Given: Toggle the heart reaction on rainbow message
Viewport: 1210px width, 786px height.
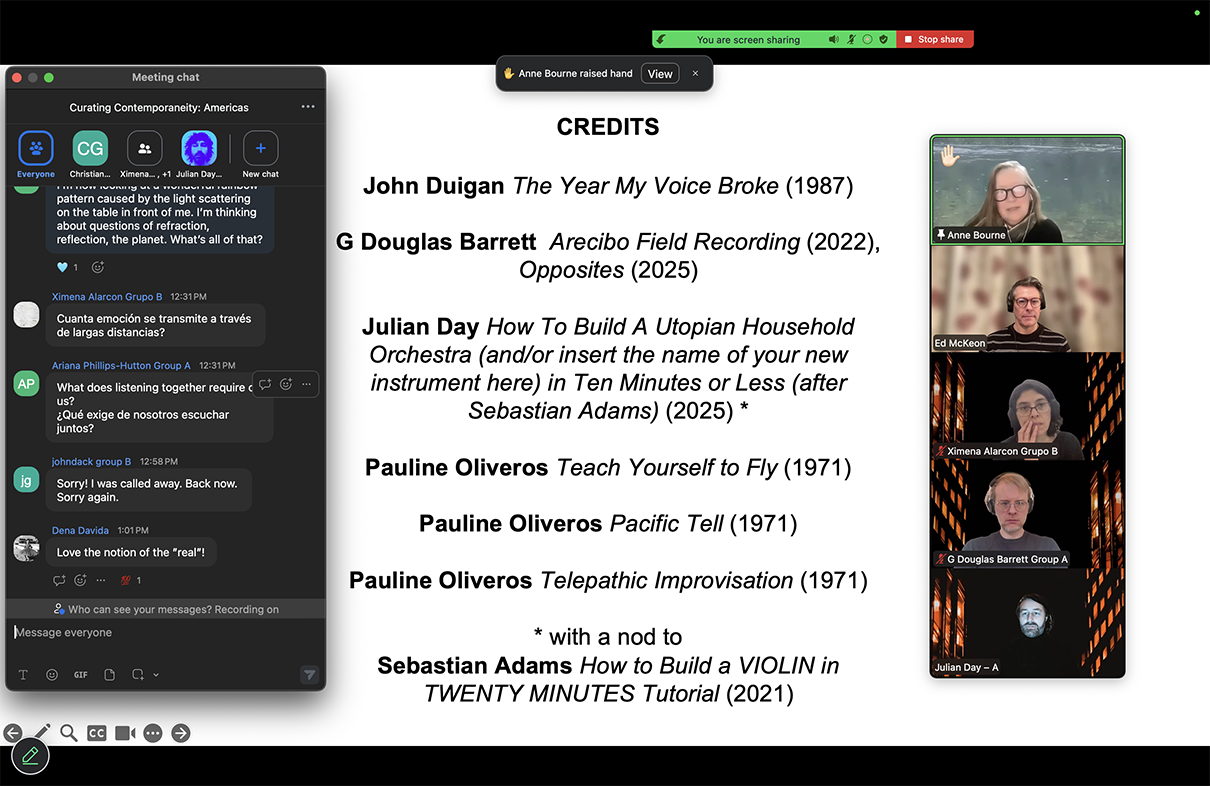Looking at the screenshot, I should (67, 267).
